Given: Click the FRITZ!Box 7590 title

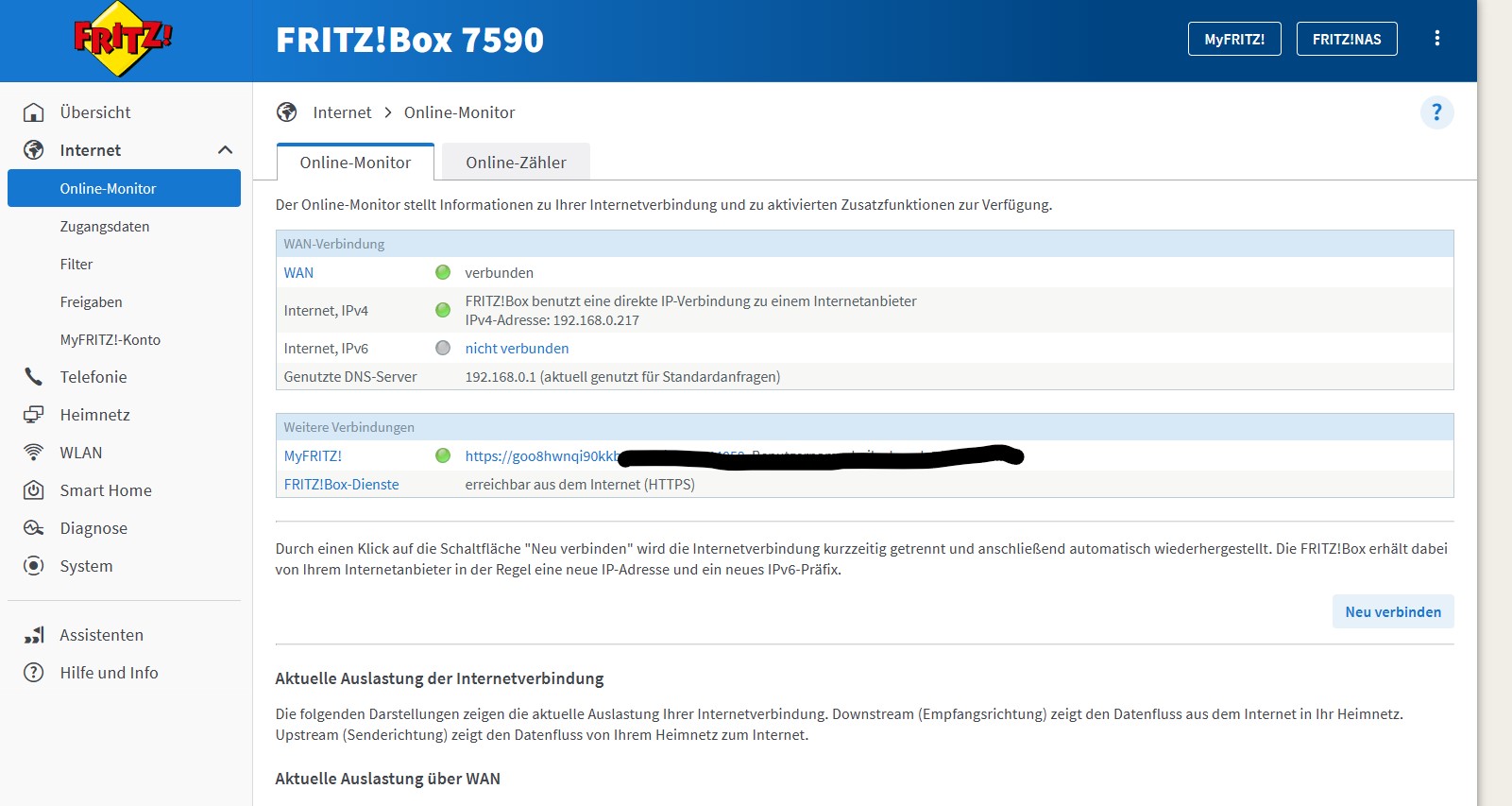Looking at the screenshot, I should pos(410,40).
